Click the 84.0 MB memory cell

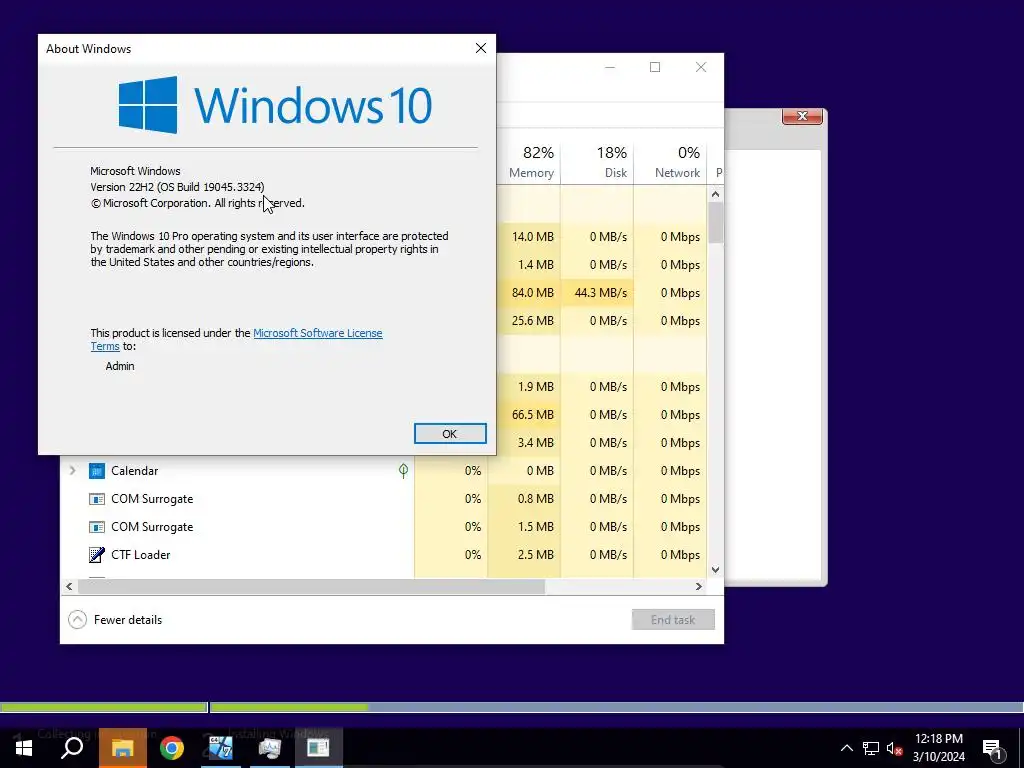coord(525,293)
